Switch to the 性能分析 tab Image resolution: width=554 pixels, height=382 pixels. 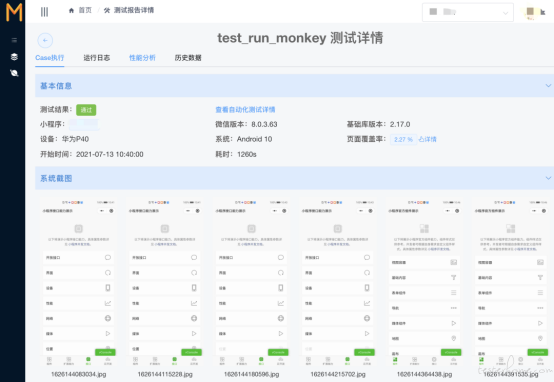(x=142, y=58)
